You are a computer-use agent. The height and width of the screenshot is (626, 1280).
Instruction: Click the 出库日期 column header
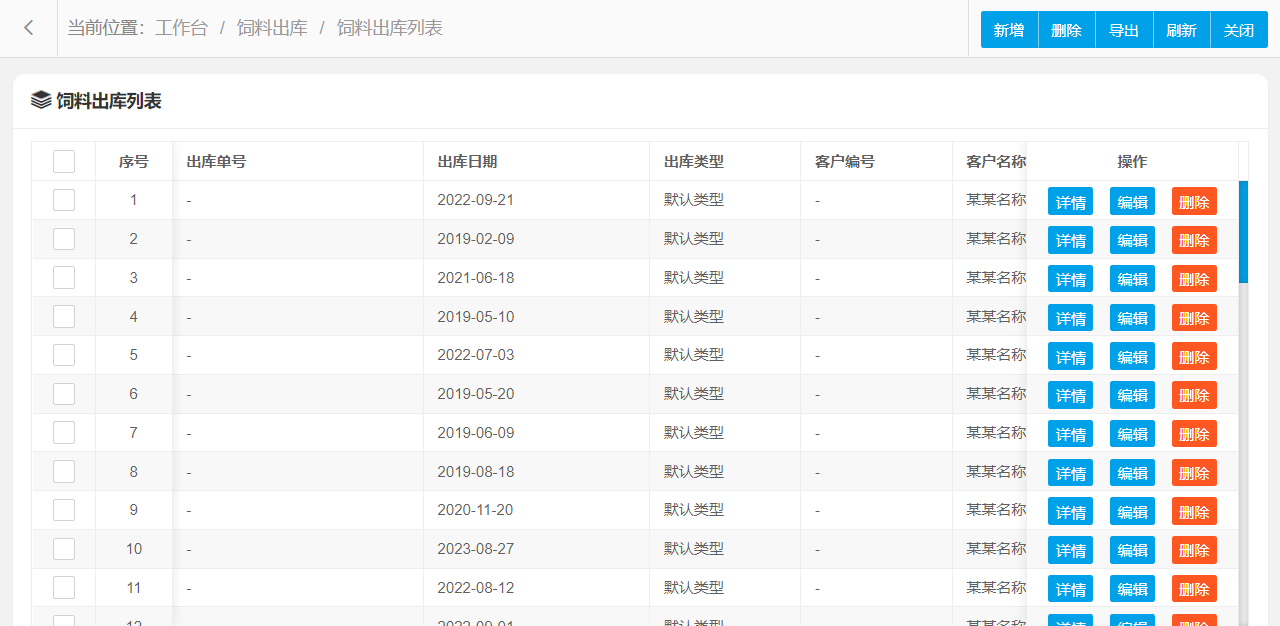click(x=467, y=161)
